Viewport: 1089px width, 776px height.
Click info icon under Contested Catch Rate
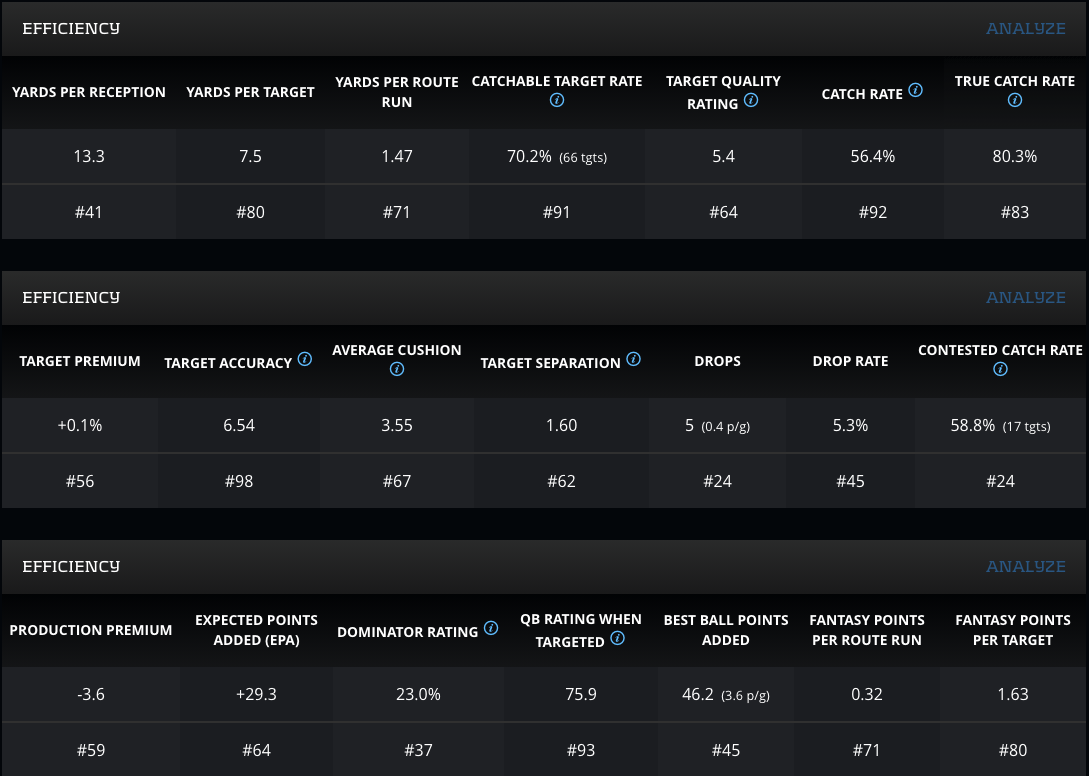click(1000, 370)
